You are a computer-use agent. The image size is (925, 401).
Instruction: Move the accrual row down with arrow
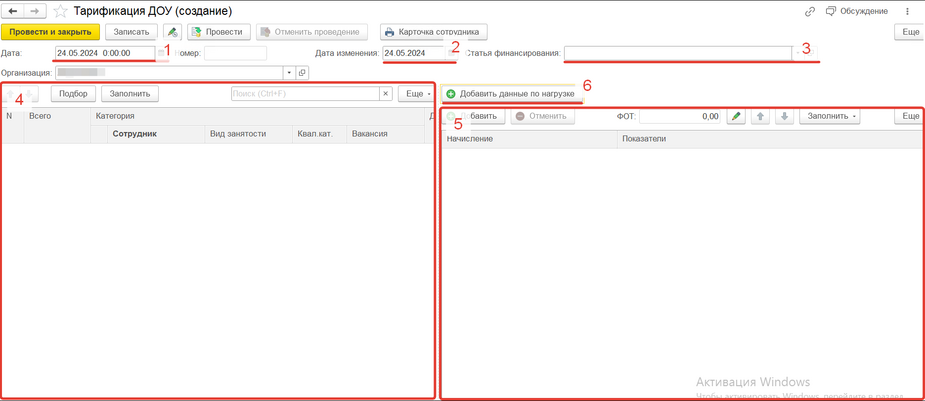(x=784, y=116)
